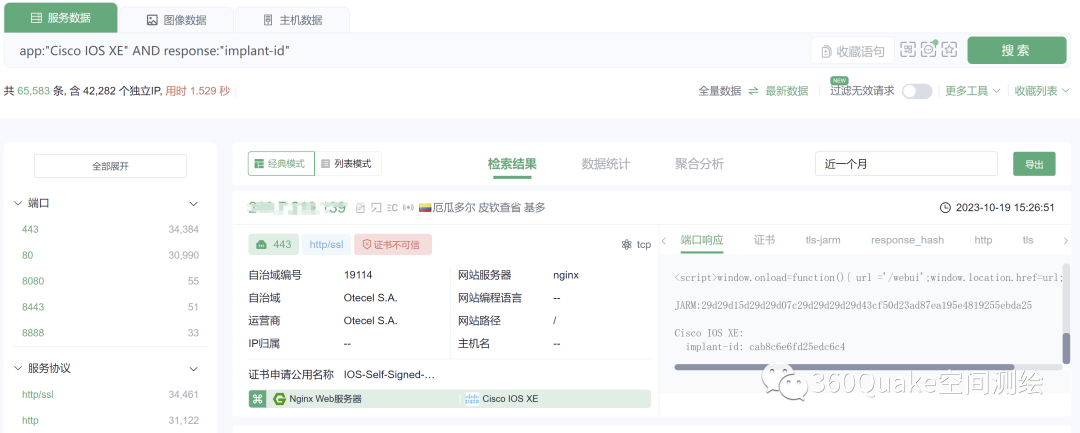Image resolution: width=1080 pixels, height=433 pixels.
Task: Click the swap arrows between 全量数据 and 最新数据
Action: pyautogui.click(x=754, y=91)
